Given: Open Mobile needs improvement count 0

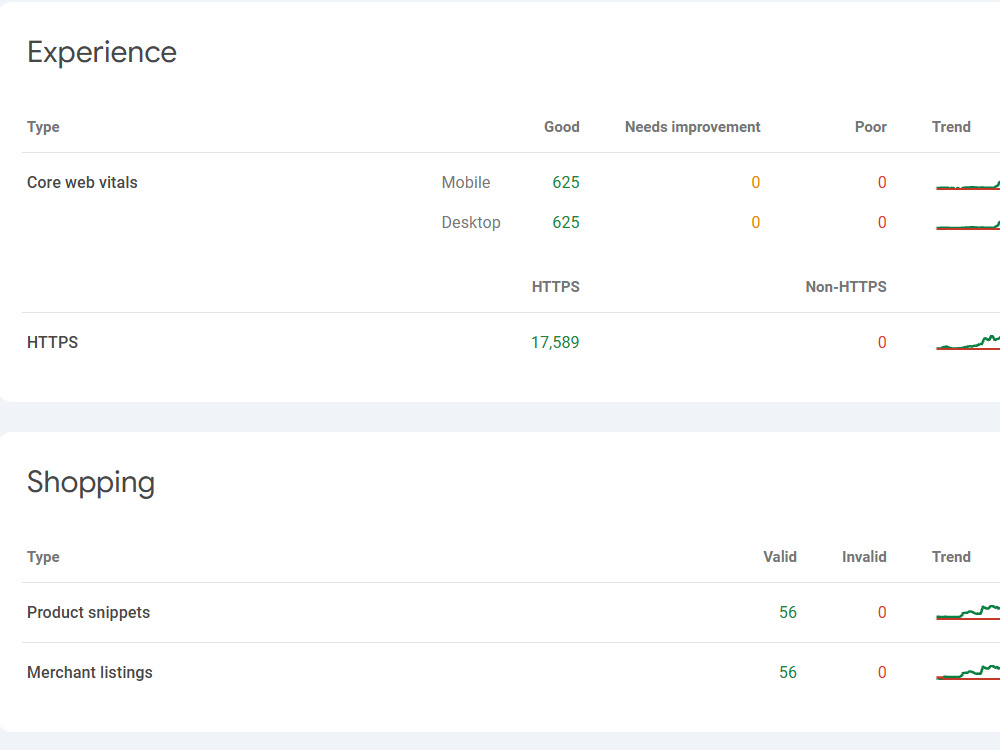Looking at the screenshot, I should [x=755, y=182].
